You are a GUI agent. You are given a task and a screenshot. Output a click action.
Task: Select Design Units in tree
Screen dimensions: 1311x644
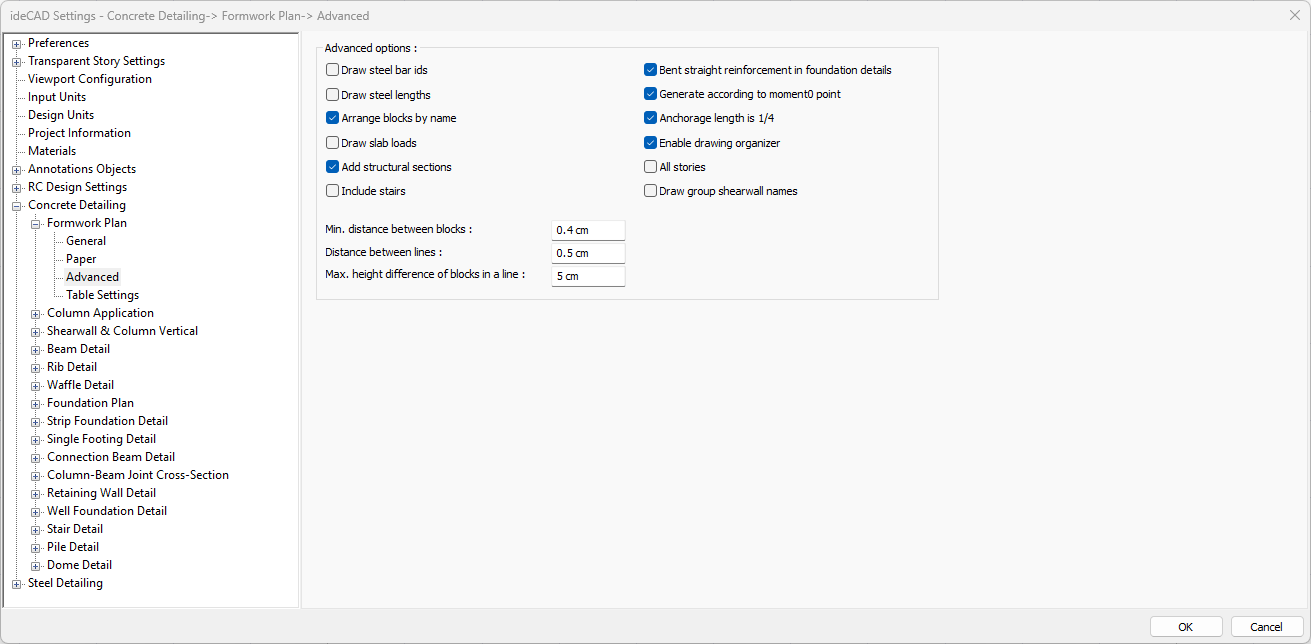click(x=61, y=115)
